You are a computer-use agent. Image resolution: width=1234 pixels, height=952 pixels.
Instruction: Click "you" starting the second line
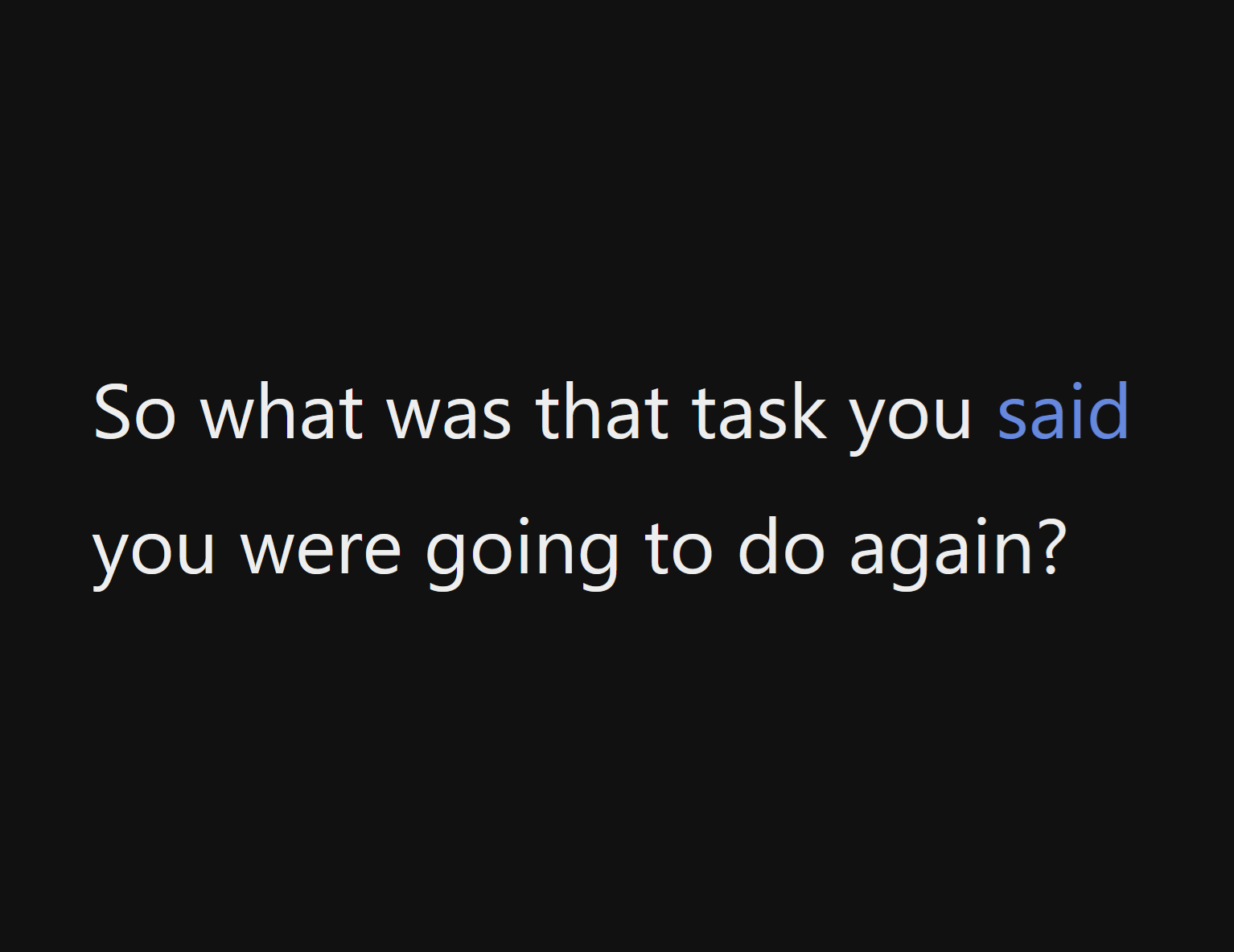coord(154,553)
